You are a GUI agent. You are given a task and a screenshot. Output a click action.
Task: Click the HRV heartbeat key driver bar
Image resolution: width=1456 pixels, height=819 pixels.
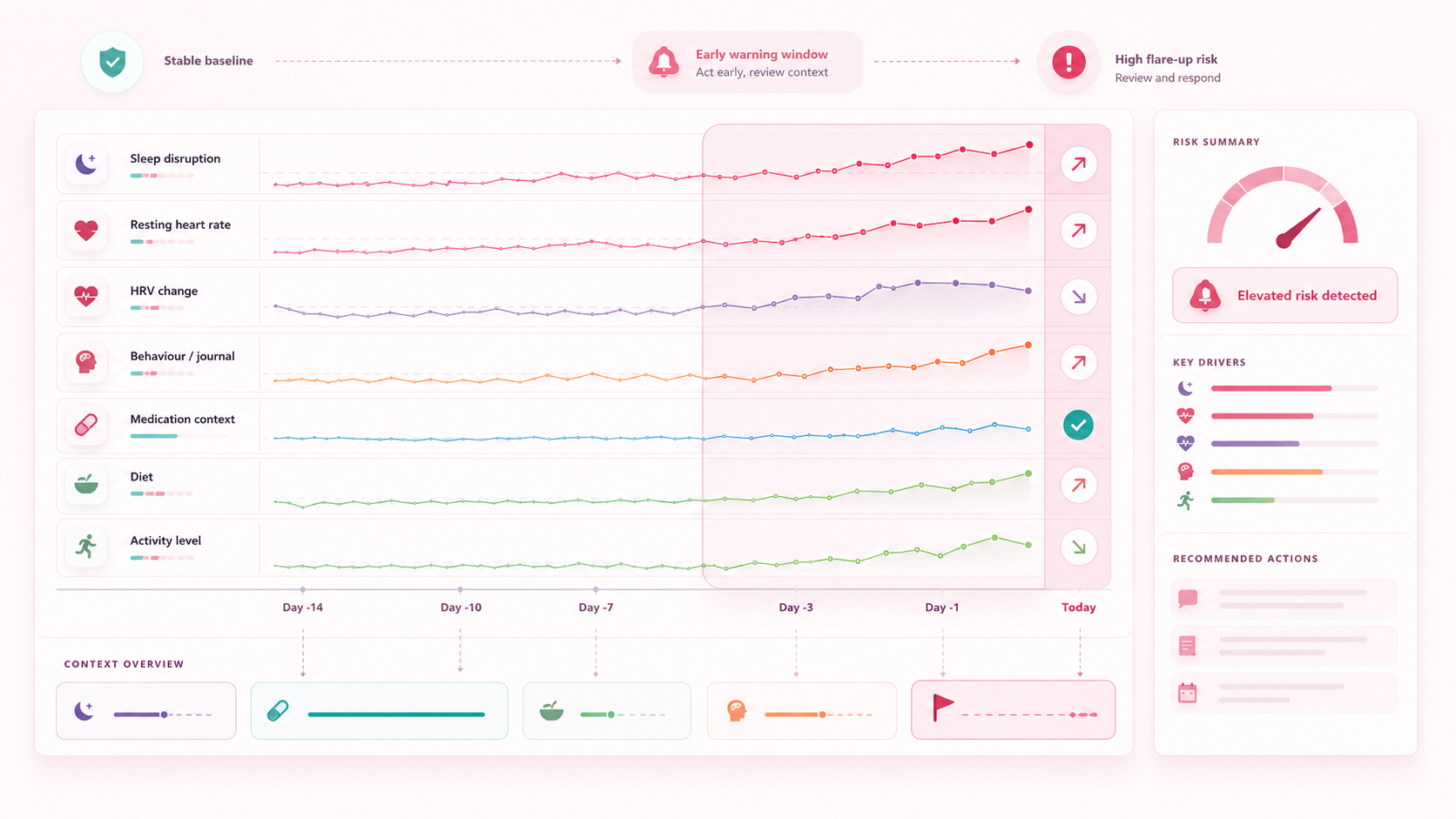coord(1294,444)
